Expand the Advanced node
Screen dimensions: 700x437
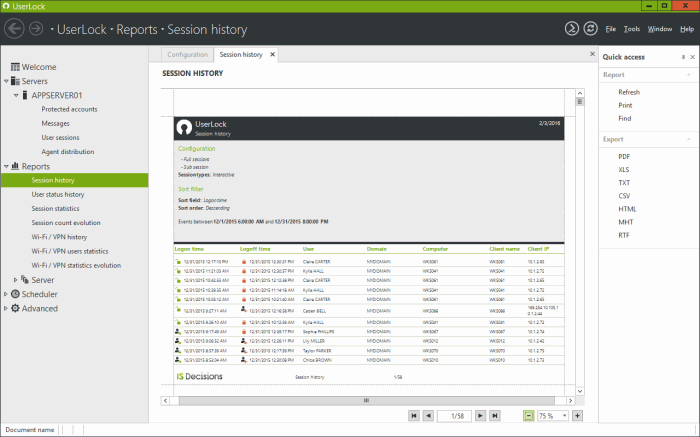[5, 308]
